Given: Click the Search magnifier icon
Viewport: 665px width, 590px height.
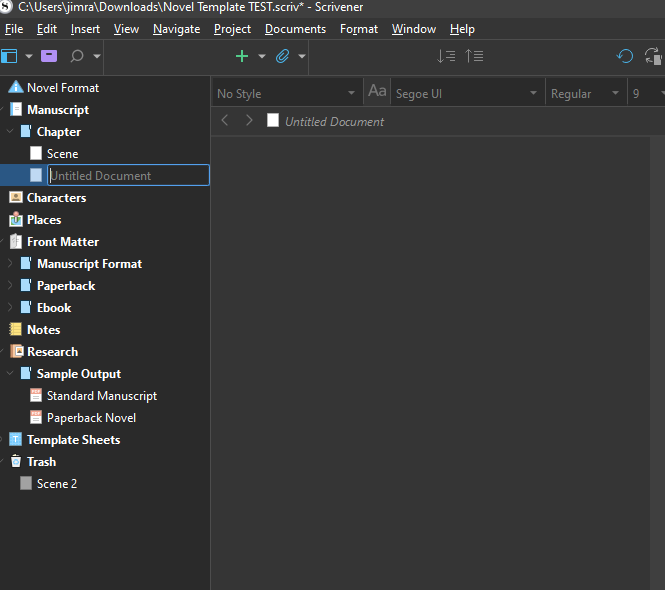Looking at the screenshot, I should [77, 56].
